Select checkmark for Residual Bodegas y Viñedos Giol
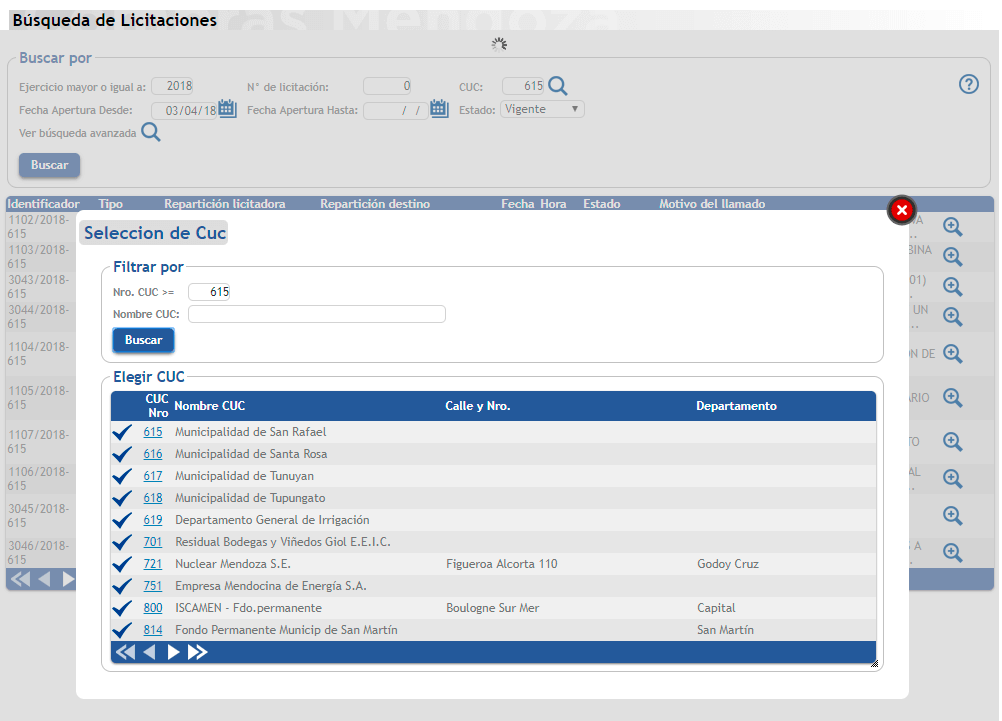The image size is (1002, 721). 122,542
